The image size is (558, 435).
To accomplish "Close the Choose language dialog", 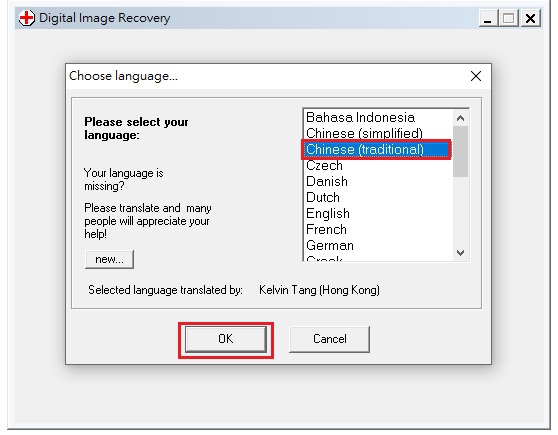I will 476,76.
